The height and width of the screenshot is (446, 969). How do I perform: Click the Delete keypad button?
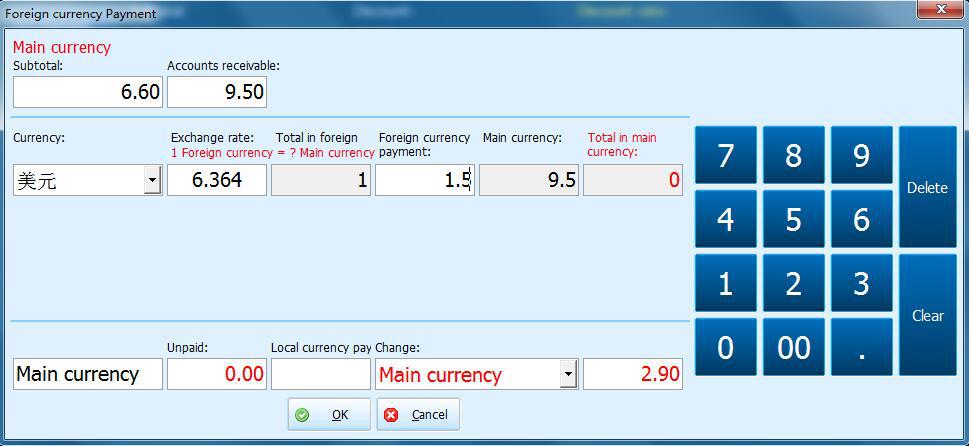point(927,187)
